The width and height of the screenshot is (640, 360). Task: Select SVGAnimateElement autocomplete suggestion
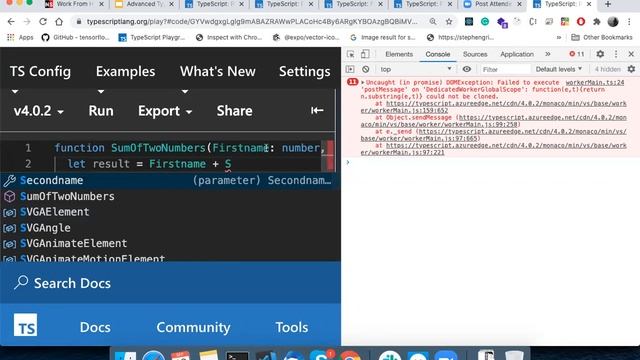pyautogui.click(x=170, y=243)
